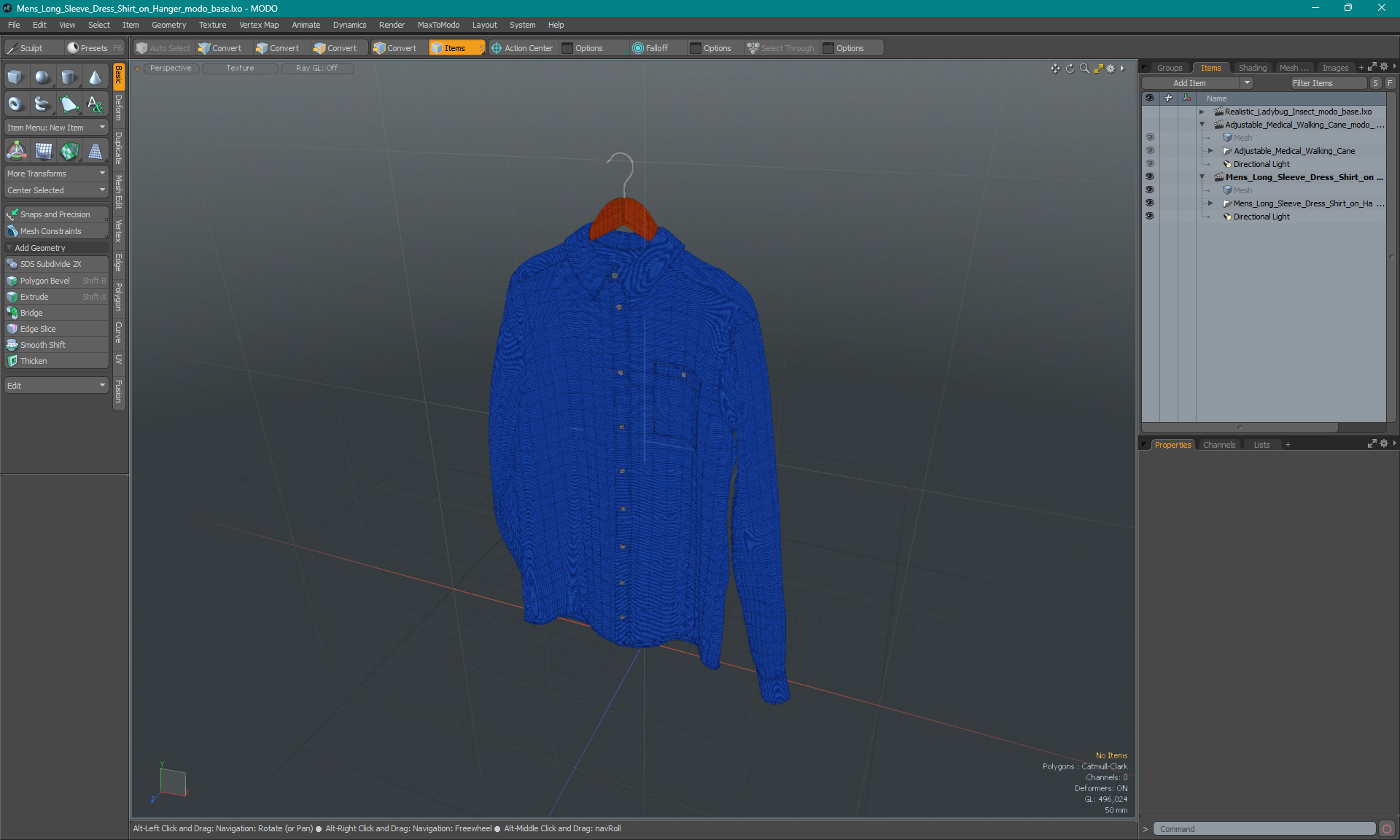Image resolution: width=1400 pixels, height=840 pixels.
Task: Click the record button beside Command
Action: pyautogui.click(x=1386, y=829)
